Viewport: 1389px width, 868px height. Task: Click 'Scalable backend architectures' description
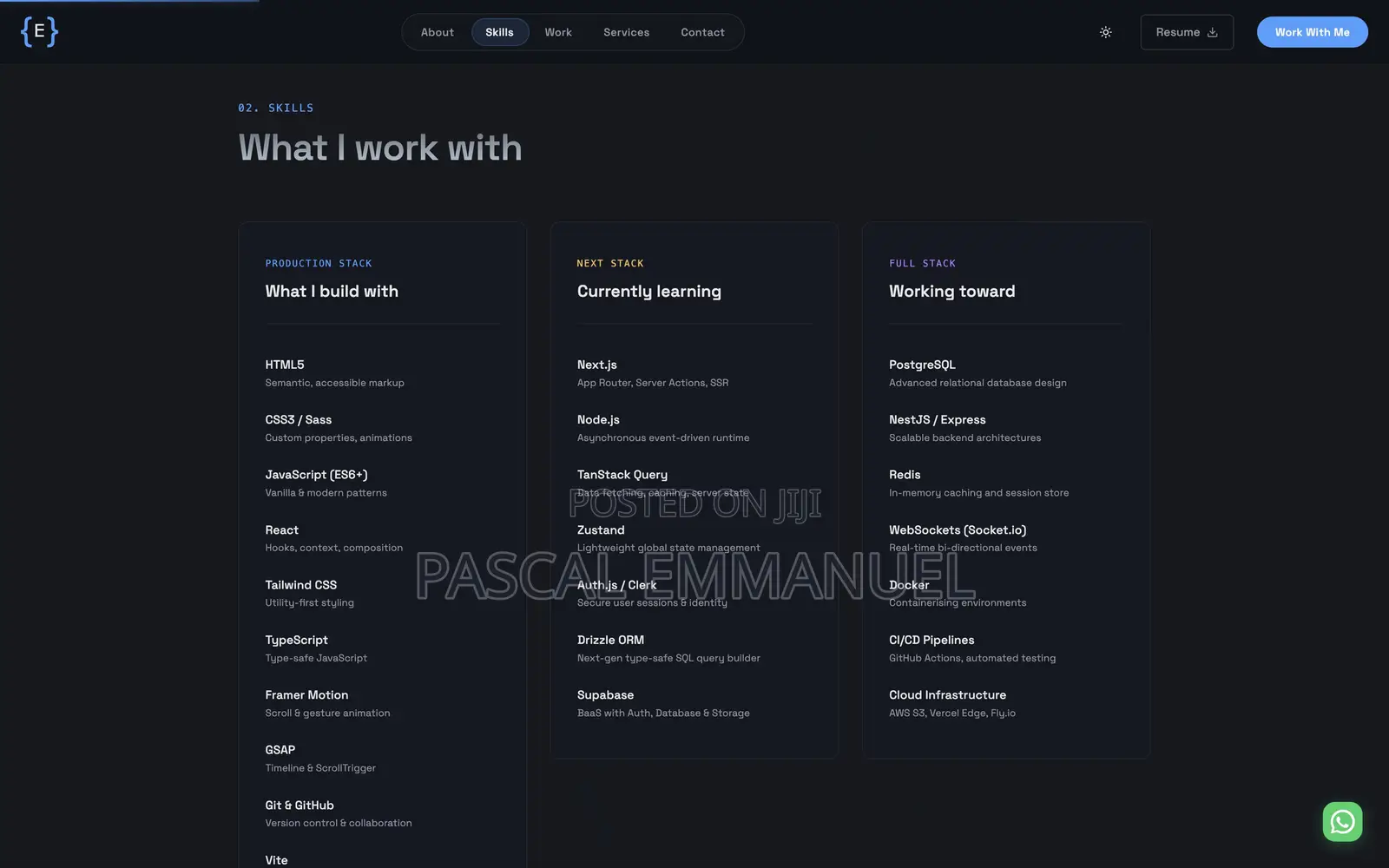pos(964,437)
